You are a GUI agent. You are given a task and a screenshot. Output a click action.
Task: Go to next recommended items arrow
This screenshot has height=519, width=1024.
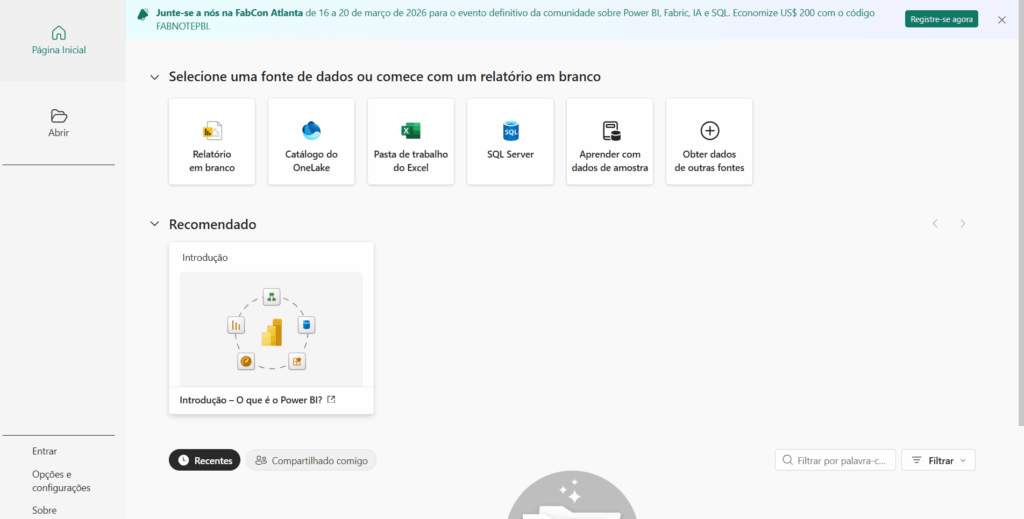pos(963,224)
